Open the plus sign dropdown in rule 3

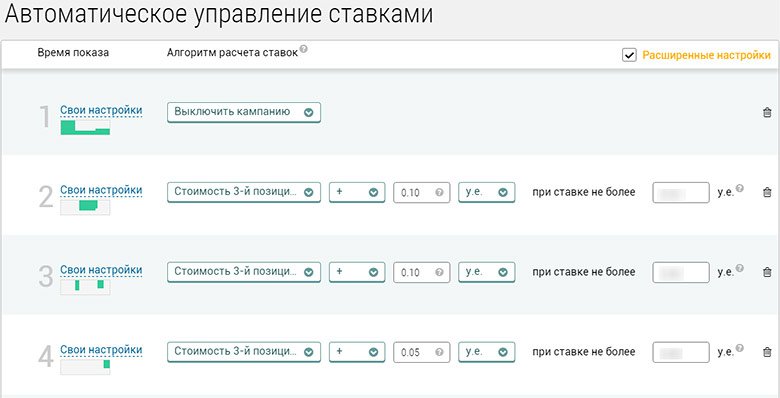pyautogui.click(x=357, y=272)
